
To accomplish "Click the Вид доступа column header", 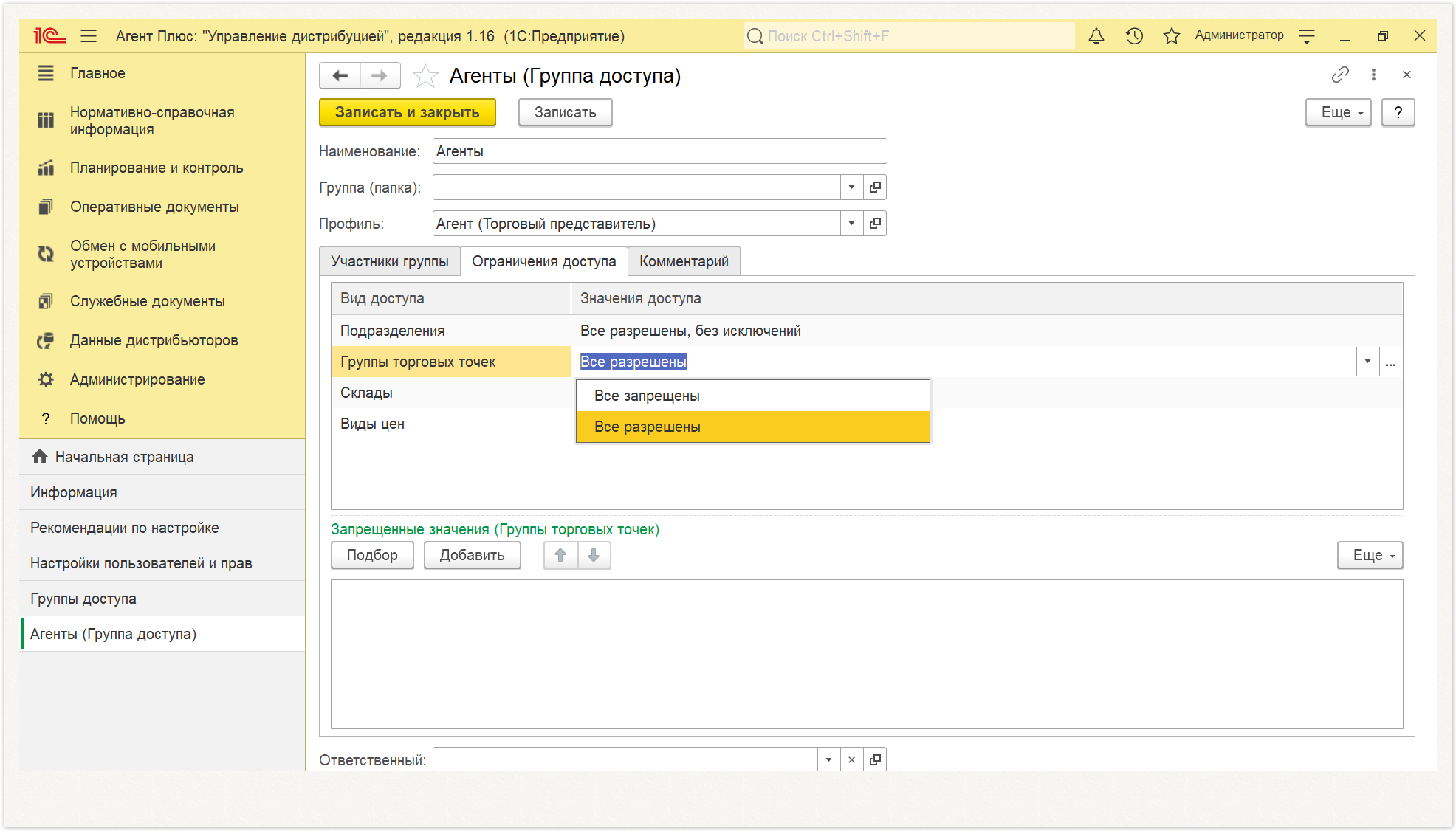I will [x=451, y=298].
